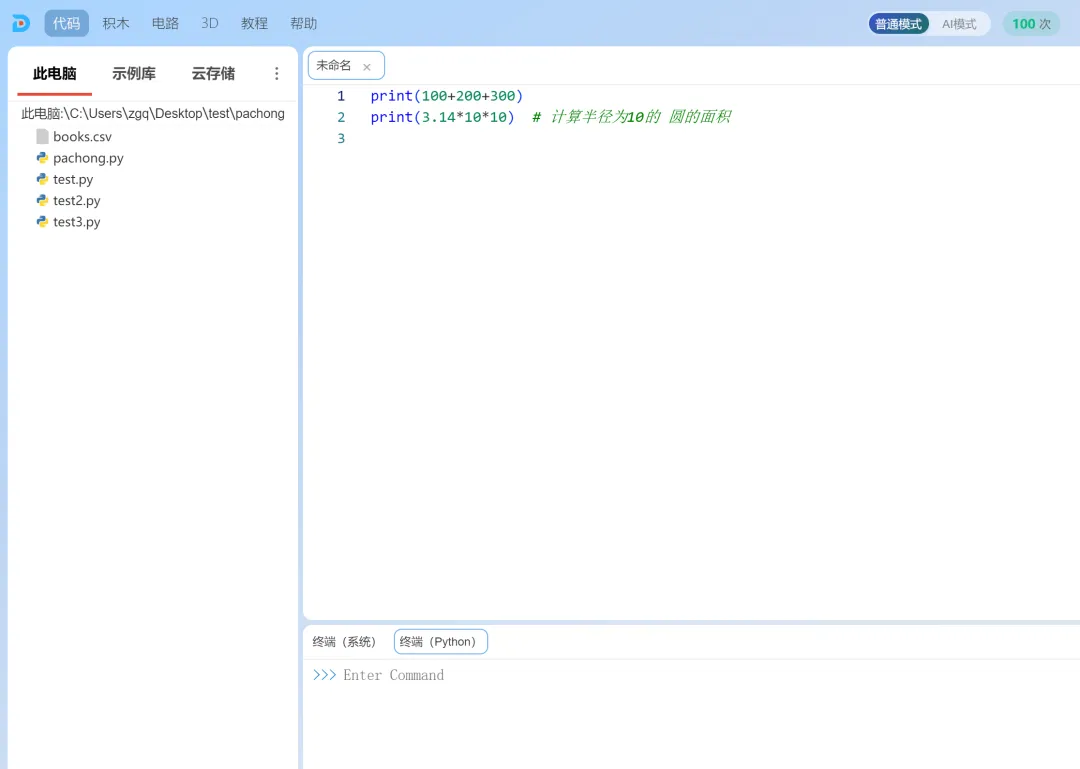Switch to 终端（系统）tab
Viewport: 1080px width, 769px height.
coord(344,642)
